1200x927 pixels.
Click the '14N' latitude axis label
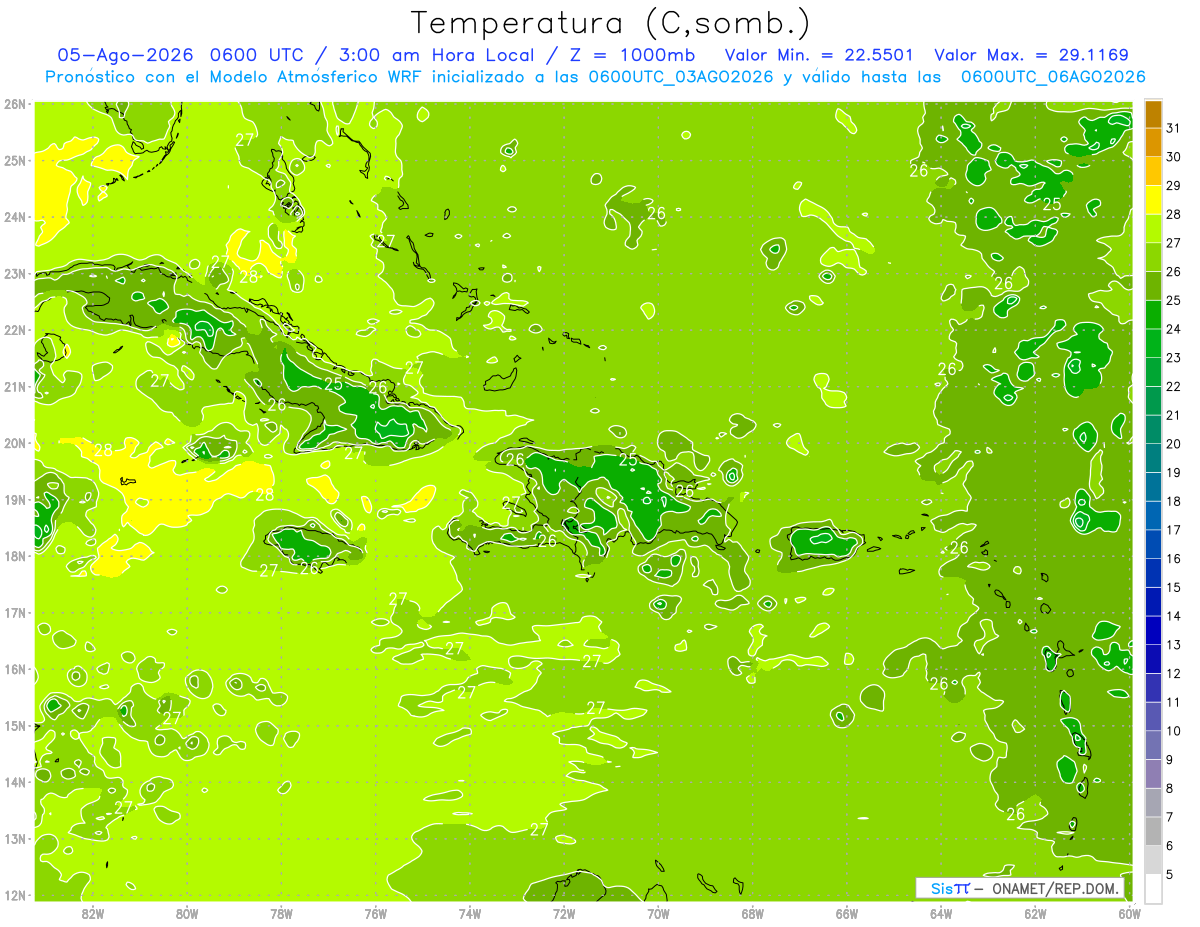point(15,782)
